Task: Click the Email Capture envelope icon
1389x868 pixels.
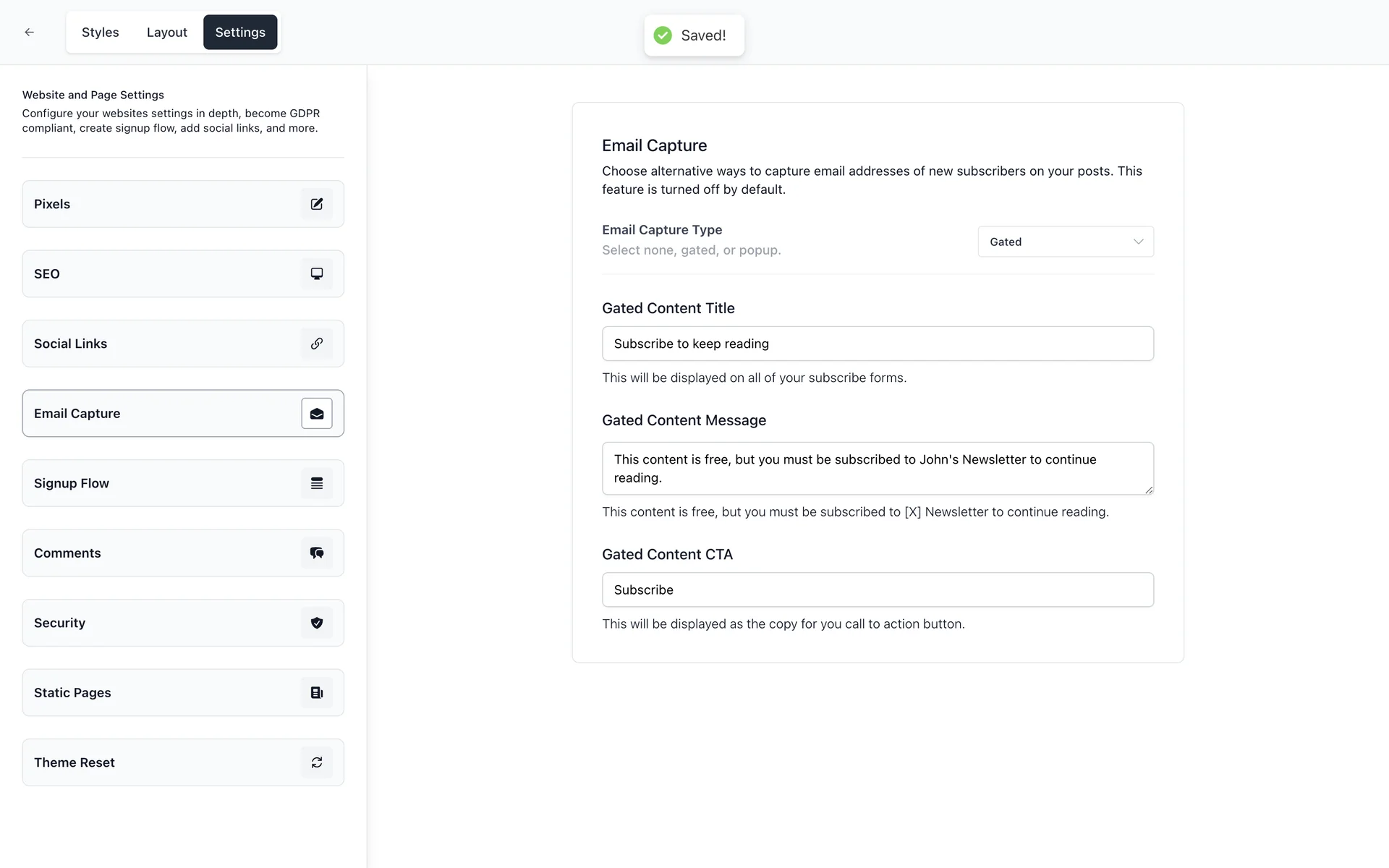Action: (317, 414)
